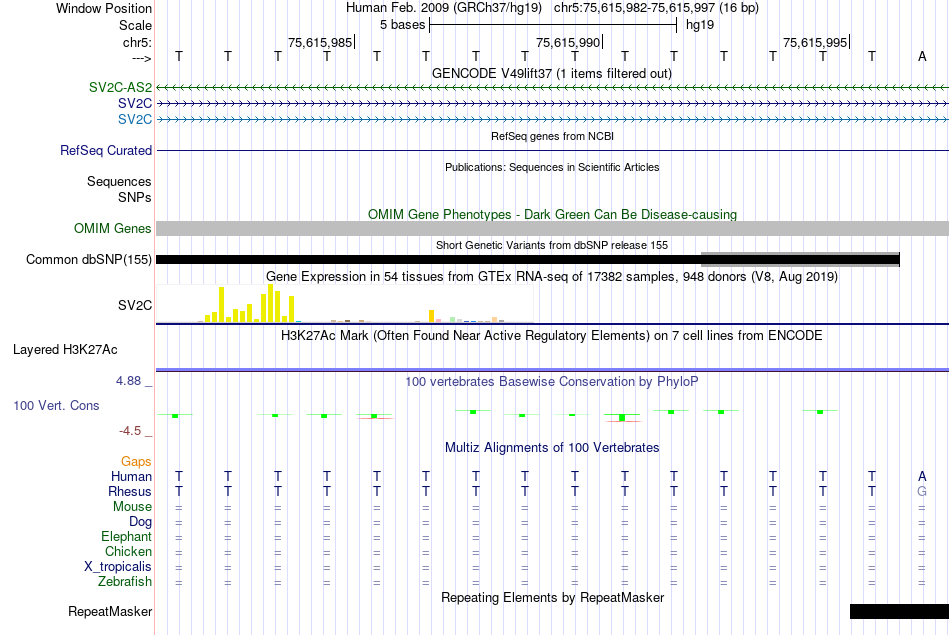The image size is (950, 635).
Task: Click the GTEx Gene Expression track title
Action: [552, 277]
